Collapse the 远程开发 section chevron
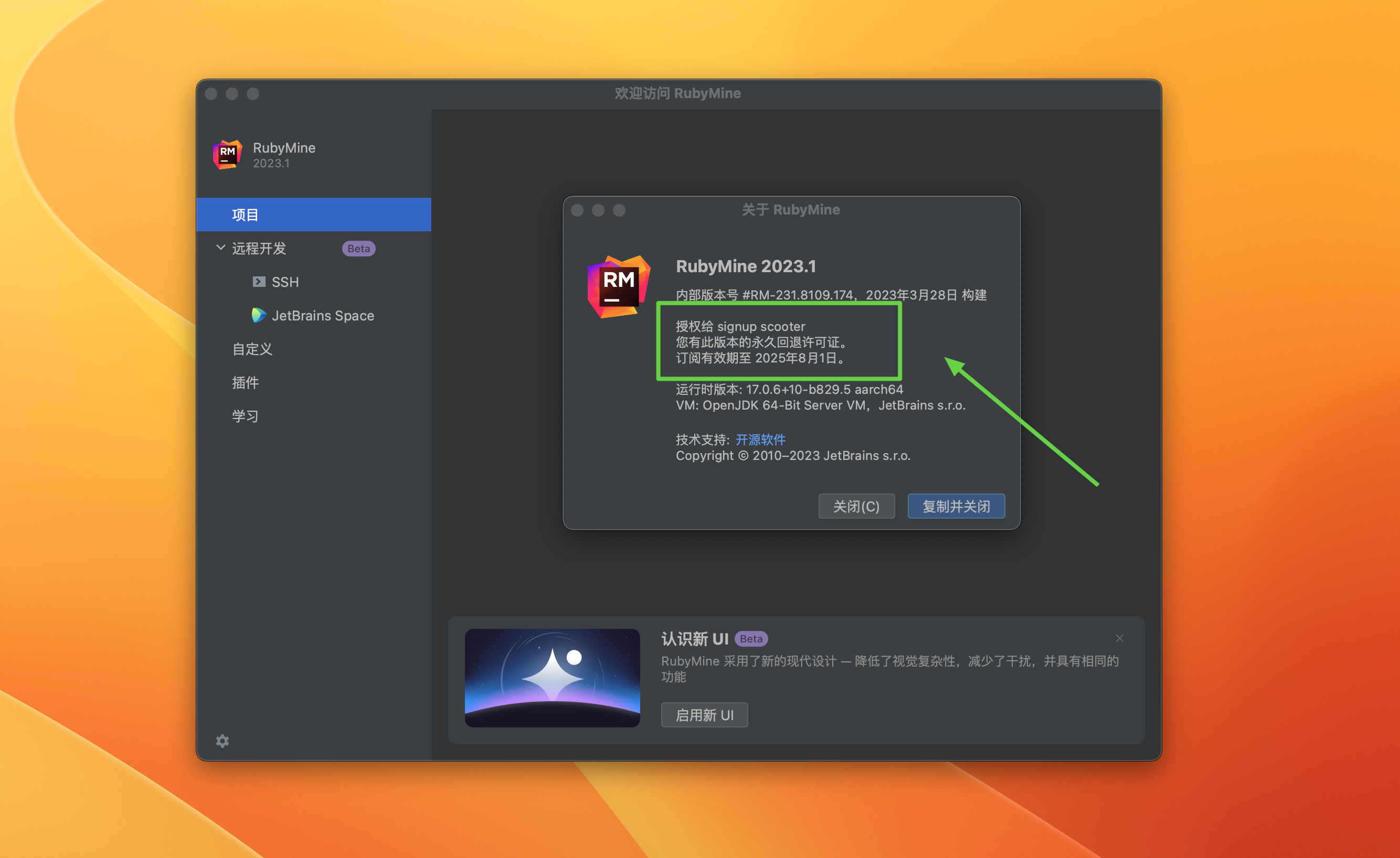 click(x=220, y=248)
